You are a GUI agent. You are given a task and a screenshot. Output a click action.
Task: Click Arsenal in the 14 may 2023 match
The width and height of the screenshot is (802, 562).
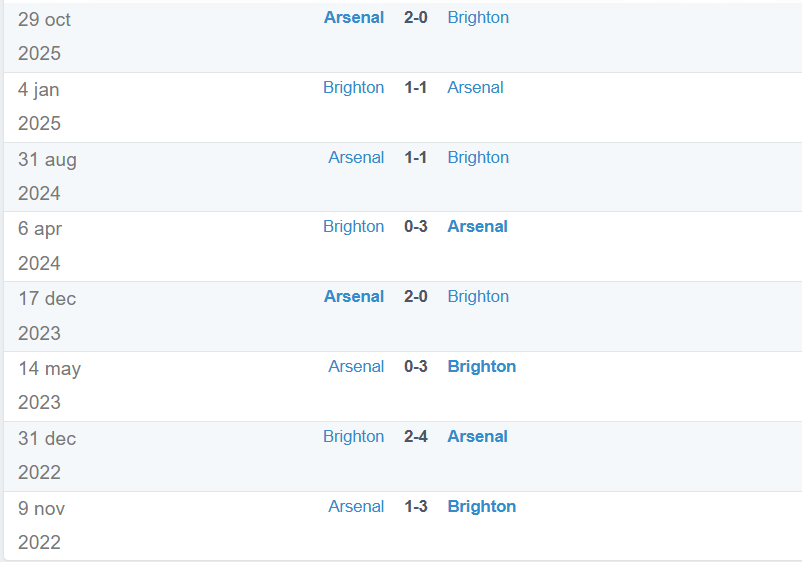point(356,367)
